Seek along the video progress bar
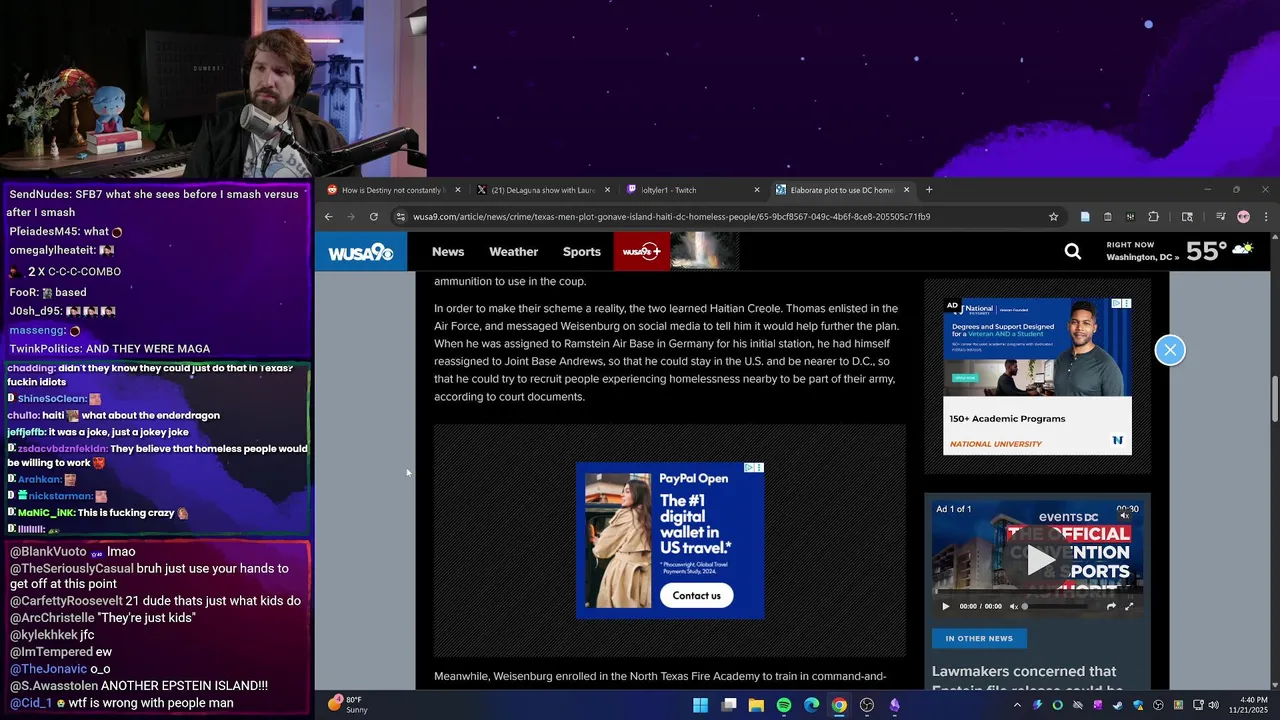 click(x=1037, y=590)
